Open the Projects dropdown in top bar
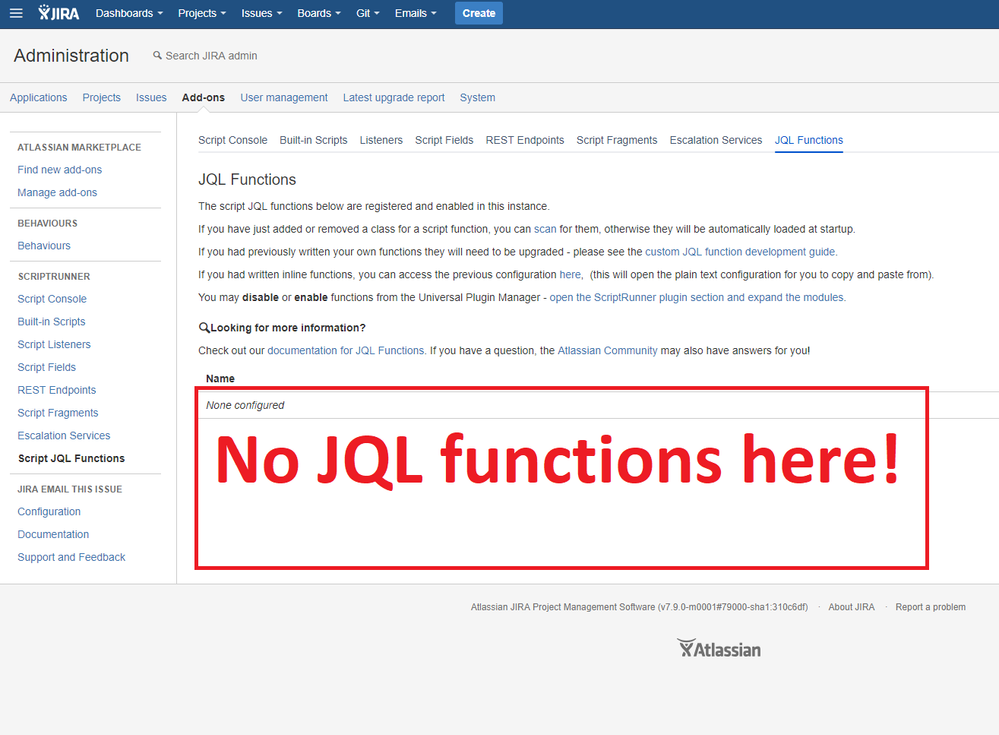Viewport: 999px width, 735px height. (x=202, y=13)
